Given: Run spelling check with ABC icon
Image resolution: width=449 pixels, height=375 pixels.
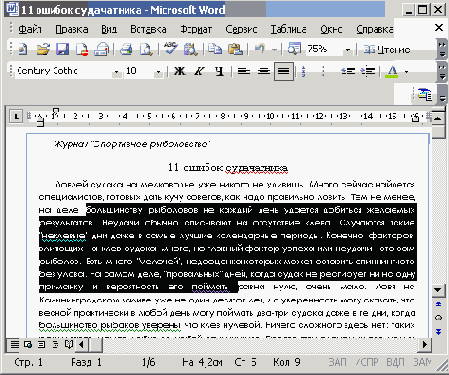Looking at the screenshot, I should (x=171, y=49).
